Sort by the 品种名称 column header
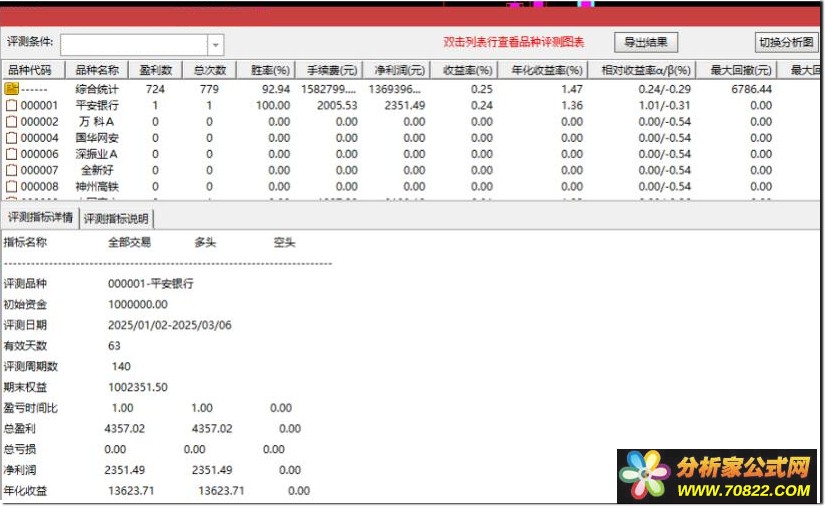827x507 pixels. point(97,70)
